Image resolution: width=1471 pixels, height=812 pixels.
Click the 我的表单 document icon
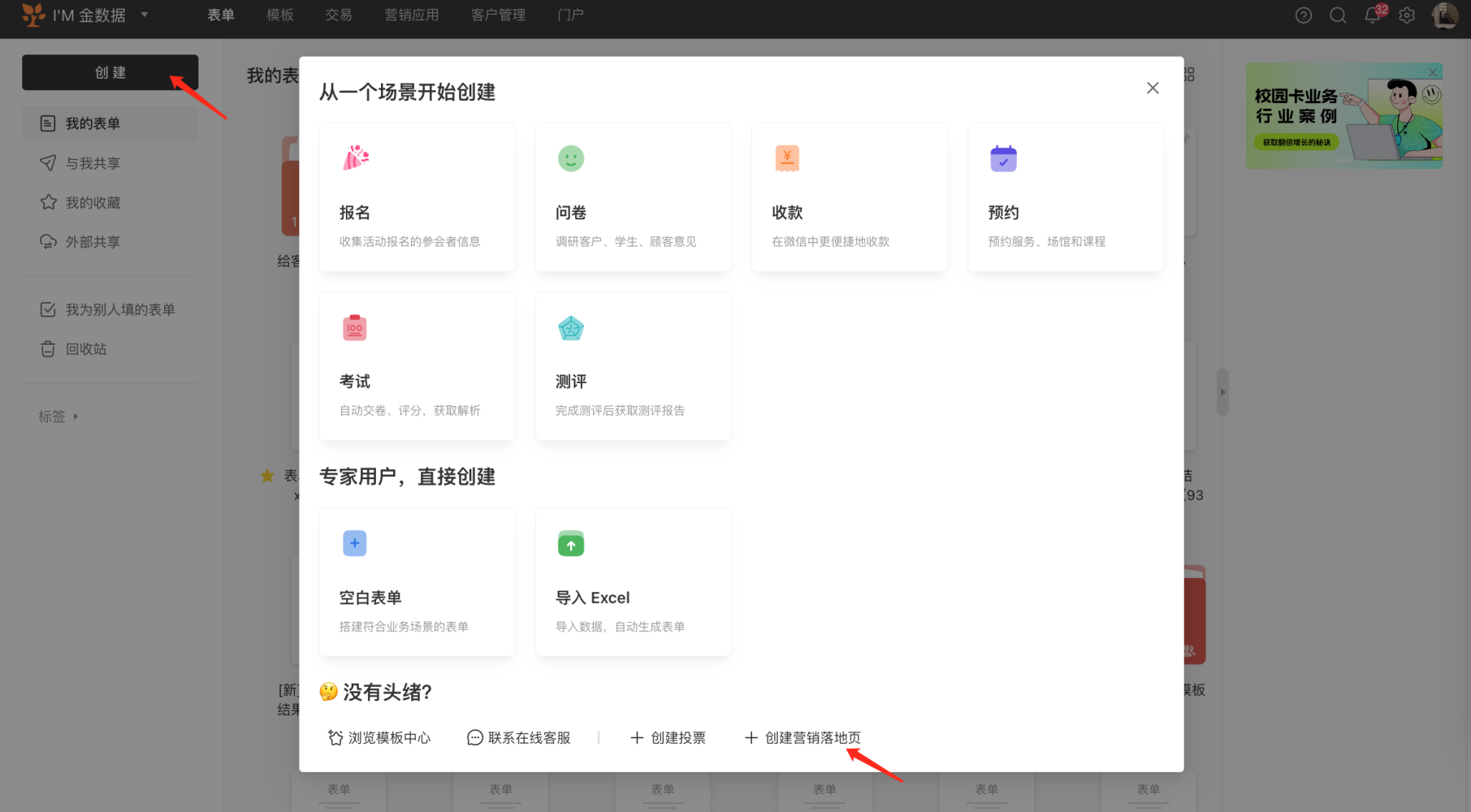pyautogui.click(x=48, y=123)
